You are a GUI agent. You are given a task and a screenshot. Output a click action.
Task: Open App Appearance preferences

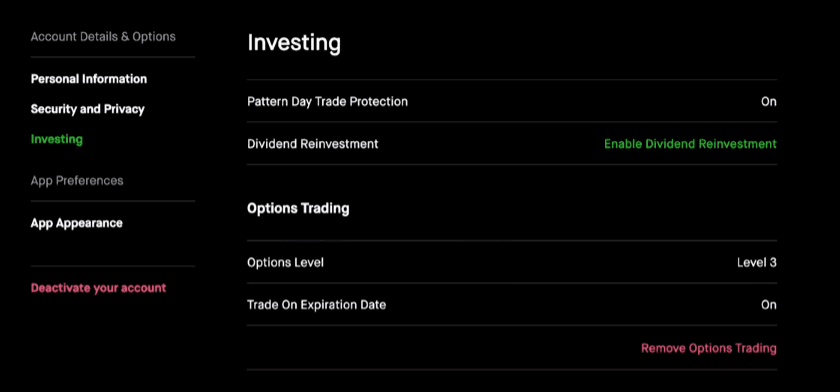77,223
